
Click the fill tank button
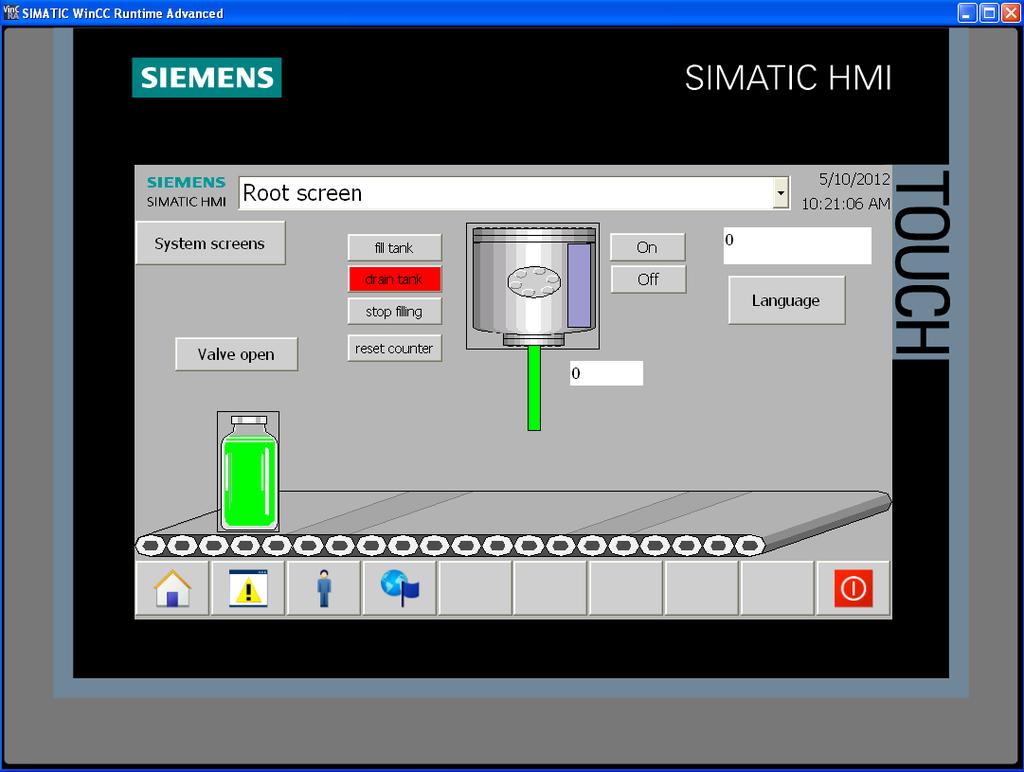[x=394, y=248]
